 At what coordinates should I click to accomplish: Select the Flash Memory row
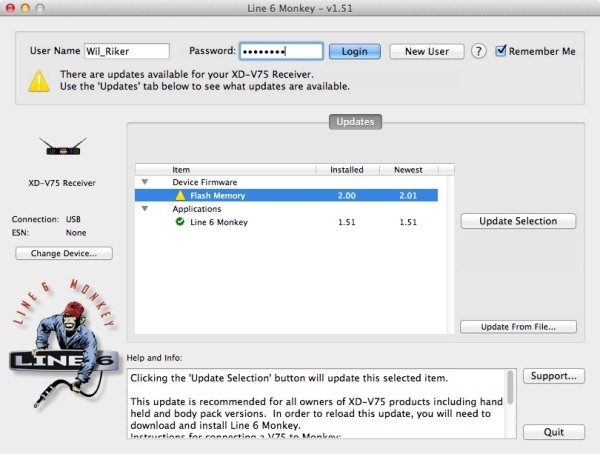click(286, 195)
